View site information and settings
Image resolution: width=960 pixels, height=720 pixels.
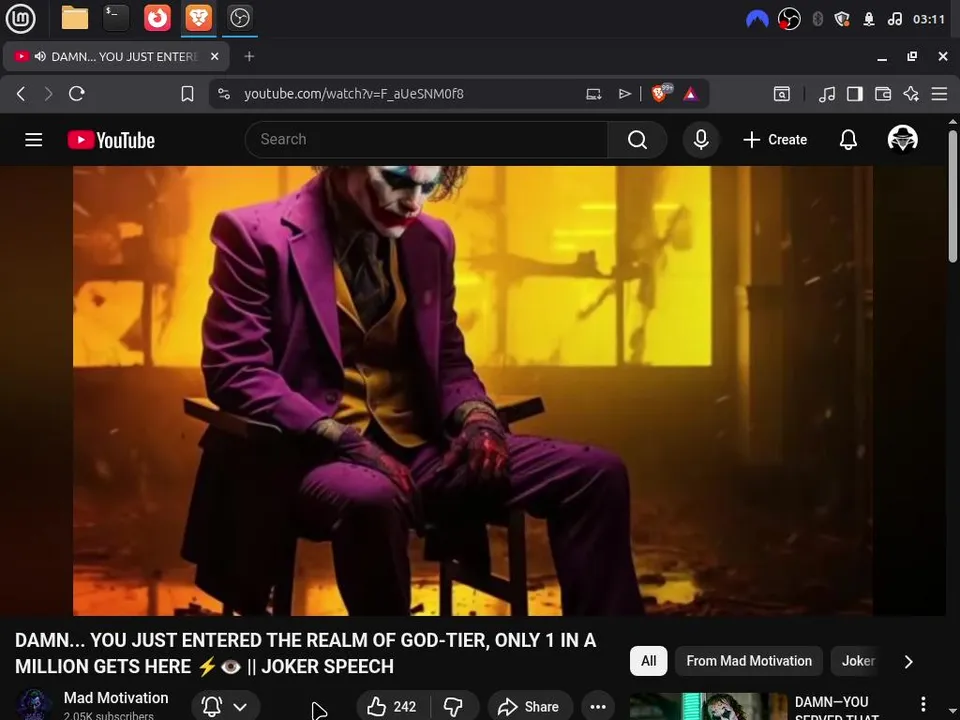(x=224, y=94)
